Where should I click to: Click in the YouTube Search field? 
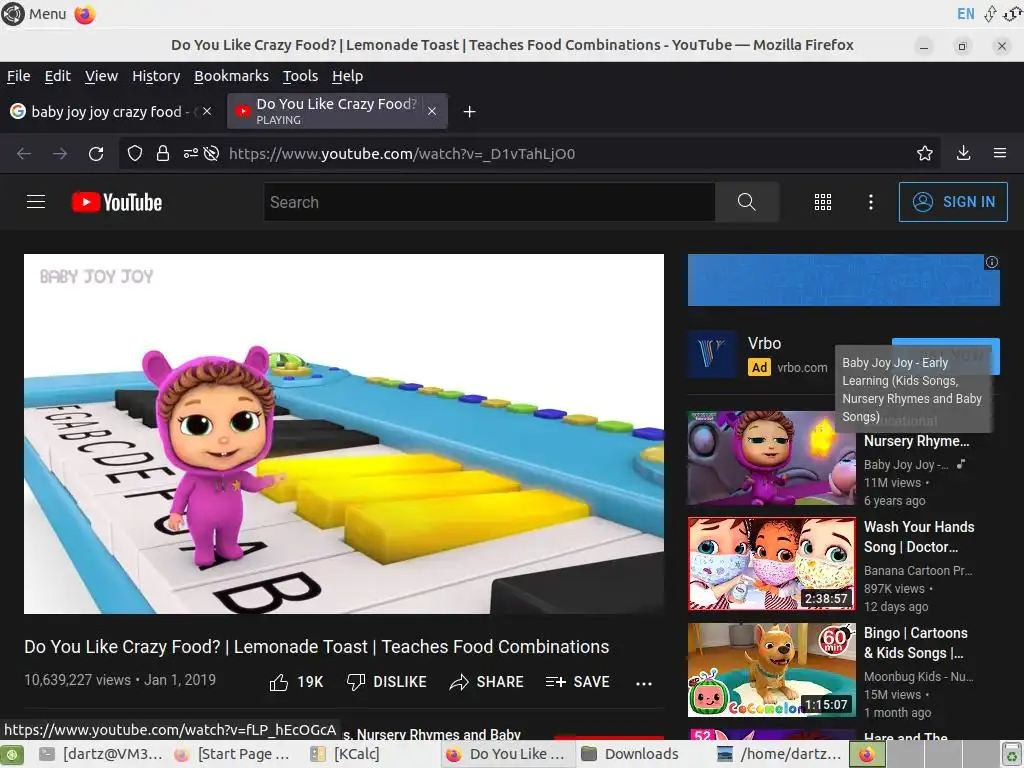pos(490,202)
